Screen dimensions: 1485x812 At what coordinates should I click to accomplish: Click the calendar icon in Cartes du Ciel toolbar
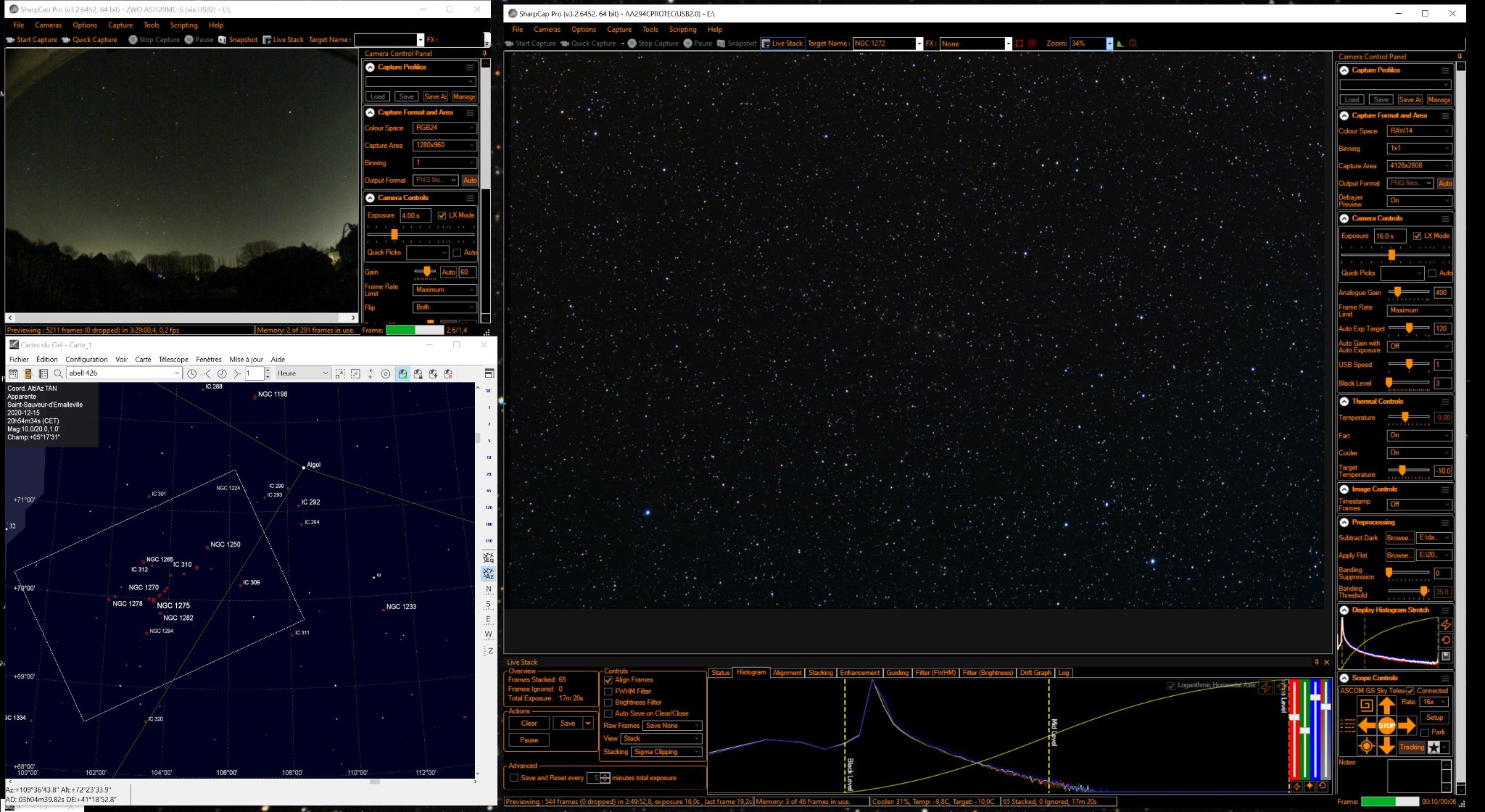coord(13,373)
